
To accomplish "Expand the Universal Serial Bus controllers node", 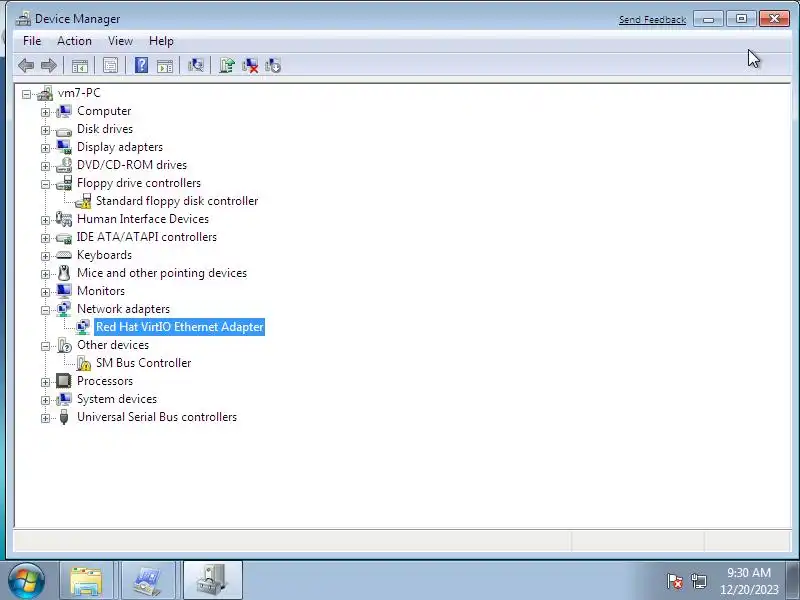I will (45, 418).
